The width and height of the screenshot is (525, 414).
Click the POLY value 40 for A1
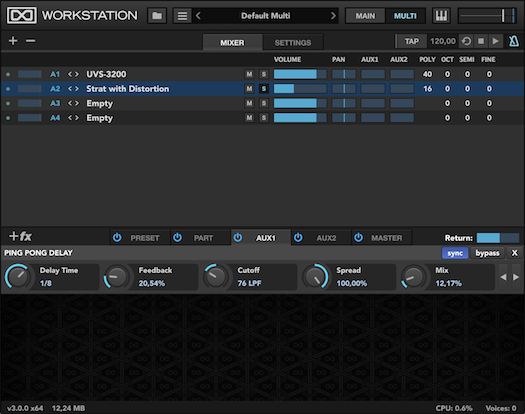427,74
